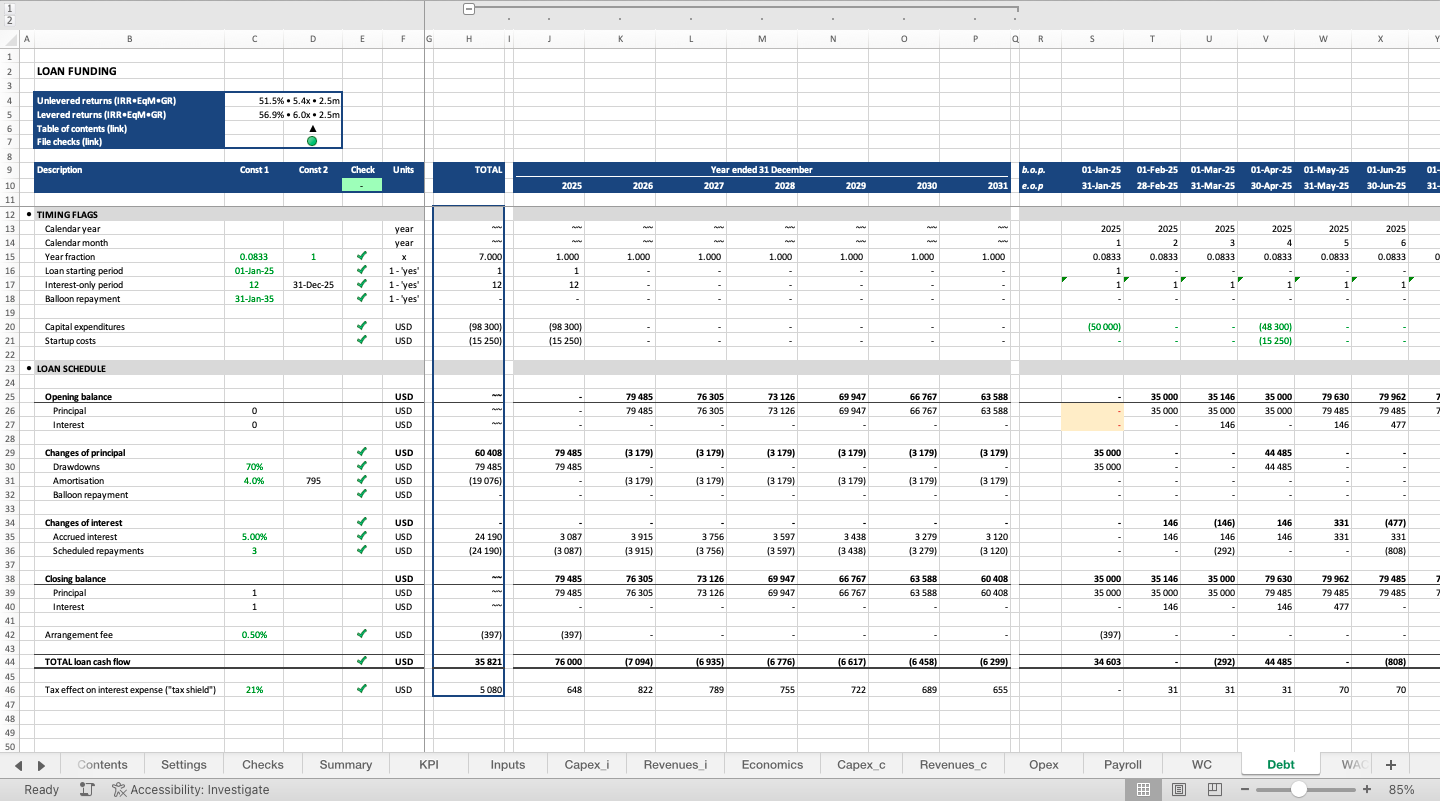This screenshot has width=1440, height=801.
Task: Click the zoom in plus icon
Action: [x=1367, y=789]
